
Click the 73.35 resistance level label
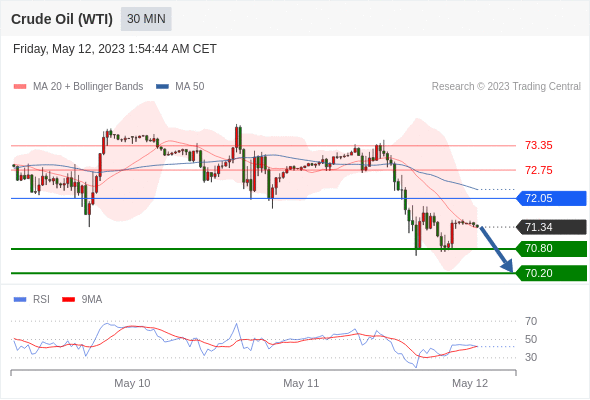coord(538,145)
